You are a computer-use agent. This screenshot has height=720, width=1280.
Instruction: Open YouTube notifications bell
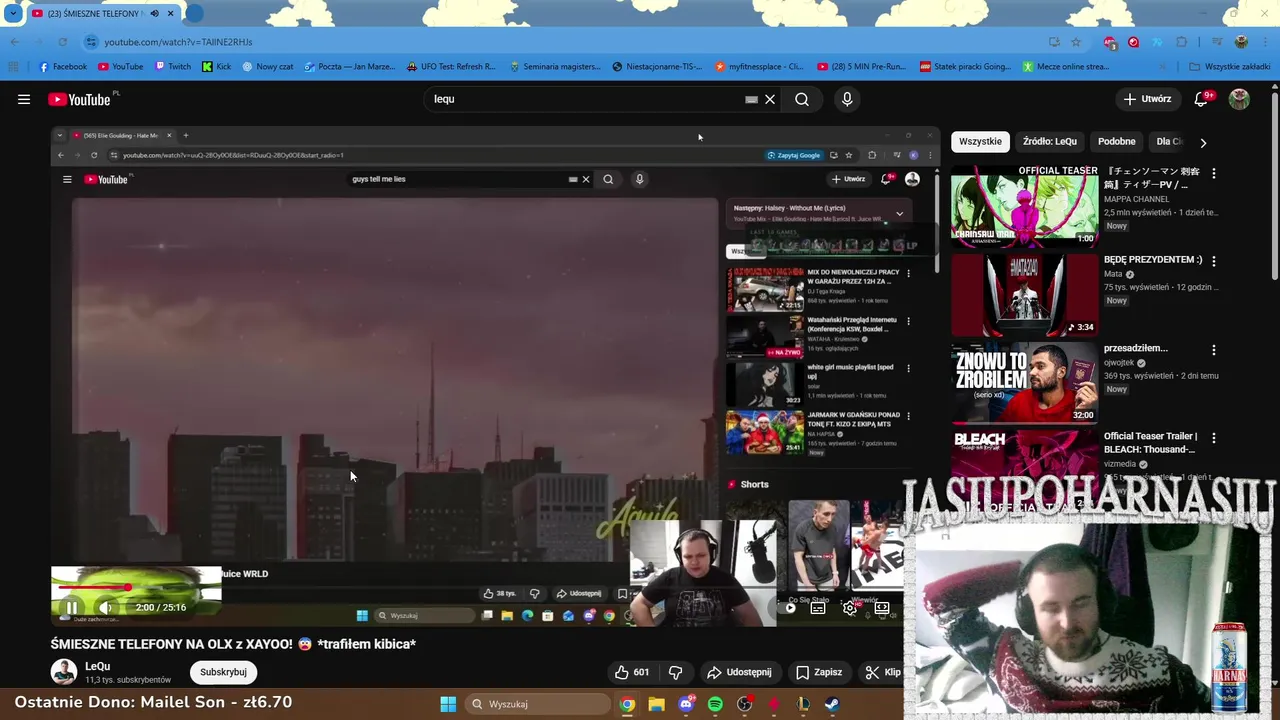pos(1202,99)
